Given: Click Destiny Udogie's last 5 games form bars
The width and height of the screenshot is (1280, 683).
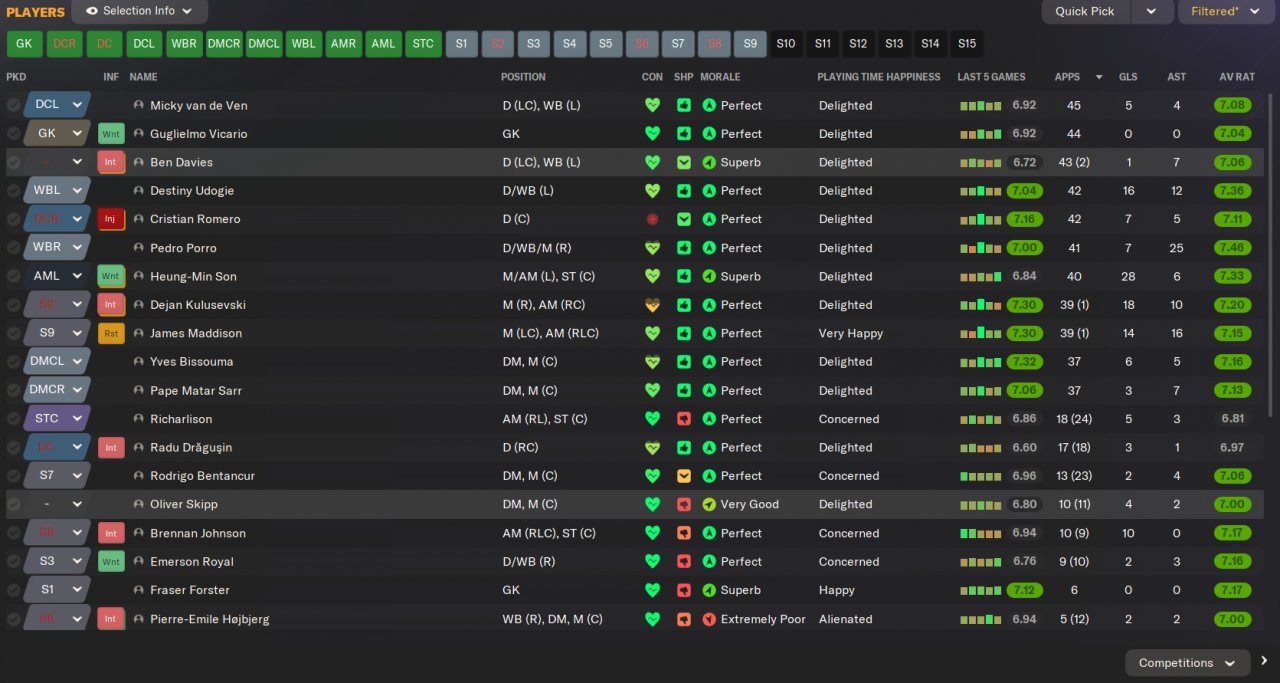Looking at the screenshot, I should point(980,191).
